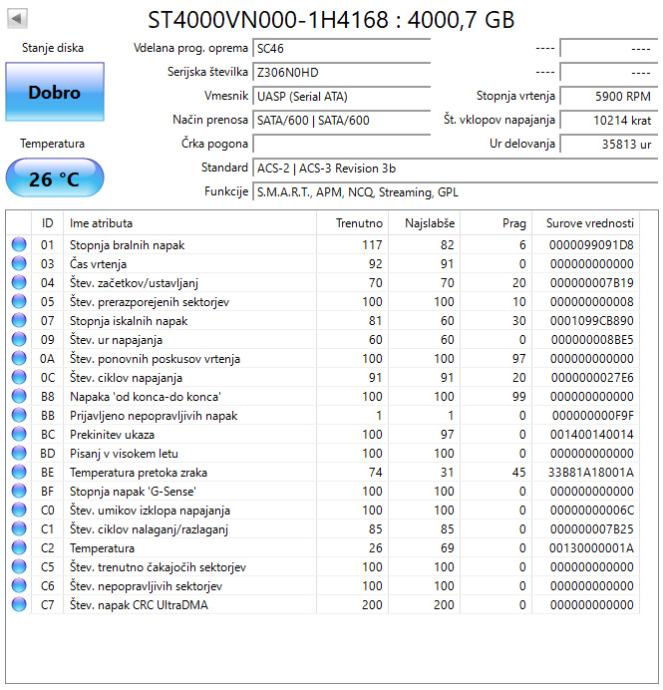
Task: Click the status orb next to Prekinitev ukaza
Action: click(x=20, y=435)
